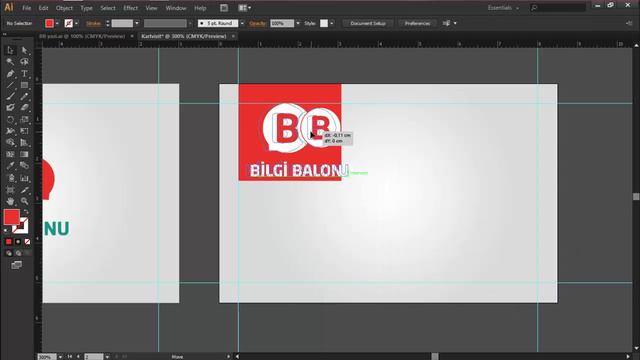Click the orange Stroke label link
Image resolution: width=640 pixels, height=360 pixels.
point(93,23)
